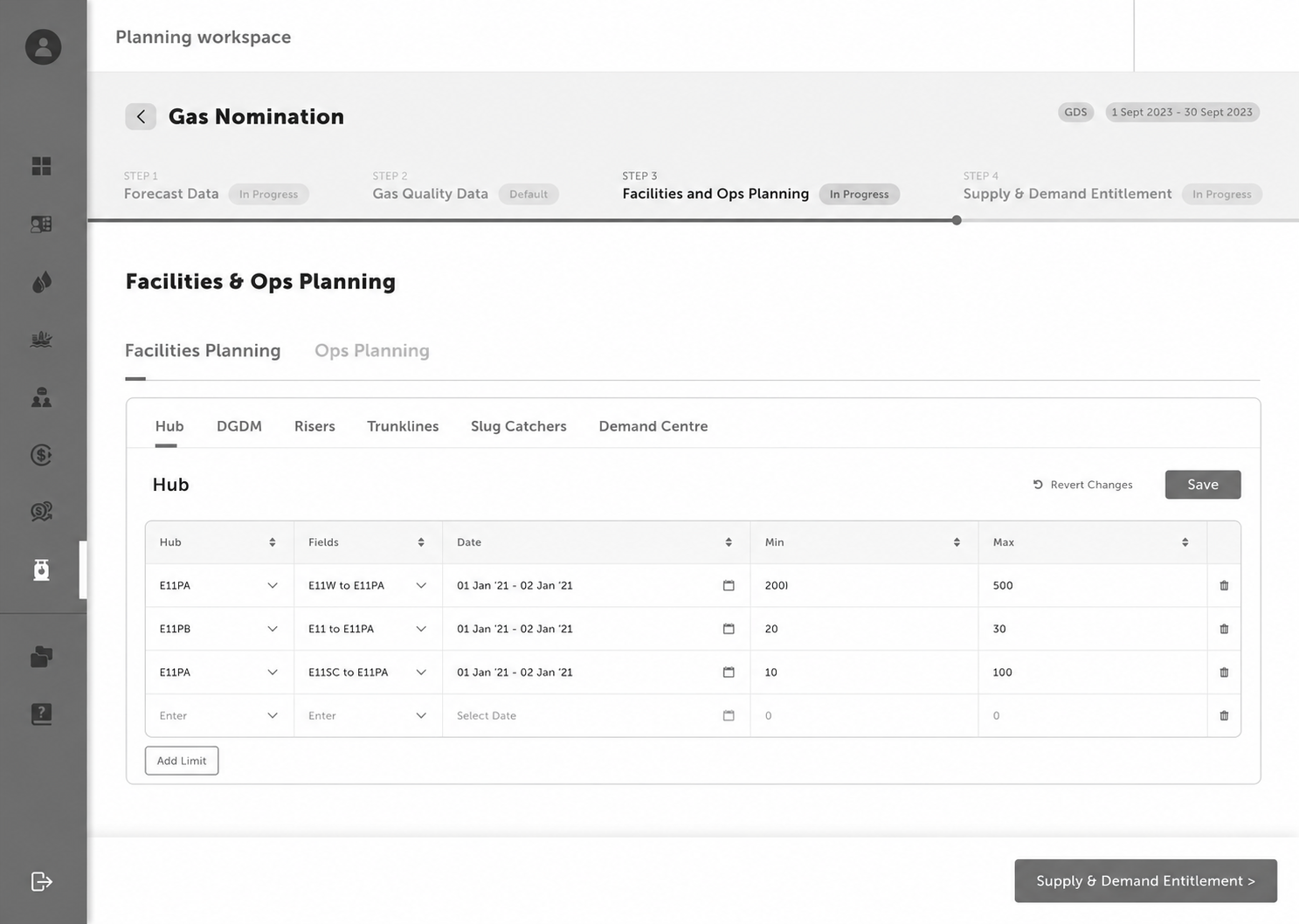Viewport: 1299px width, 924px height.
Task: Switch to the Demand Centre tab
Action: (653, 426)
